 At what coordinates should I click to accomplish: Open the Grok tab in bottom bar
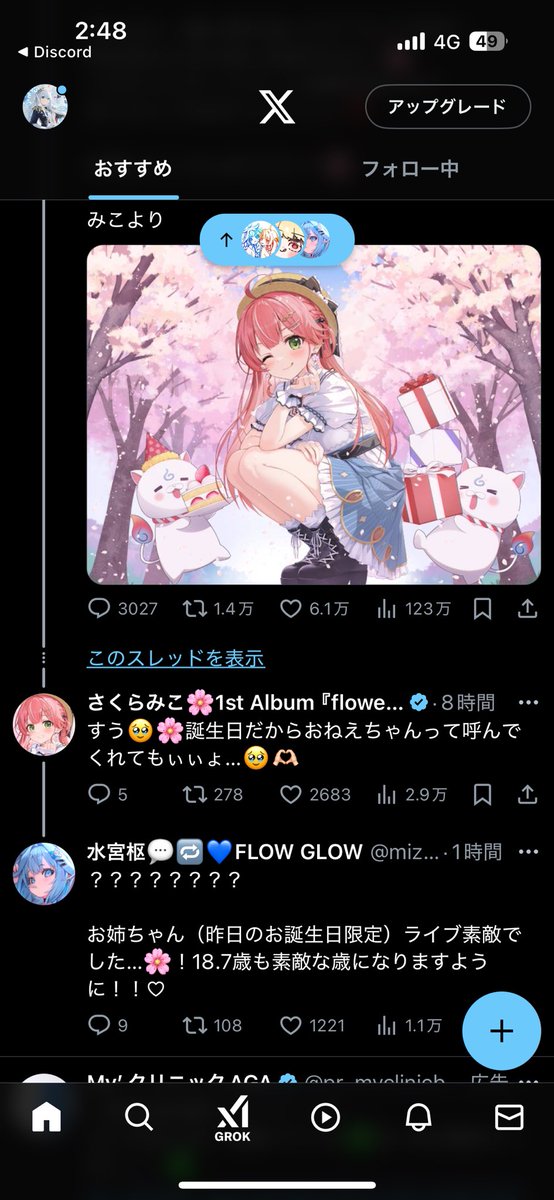click(233, 1118)
